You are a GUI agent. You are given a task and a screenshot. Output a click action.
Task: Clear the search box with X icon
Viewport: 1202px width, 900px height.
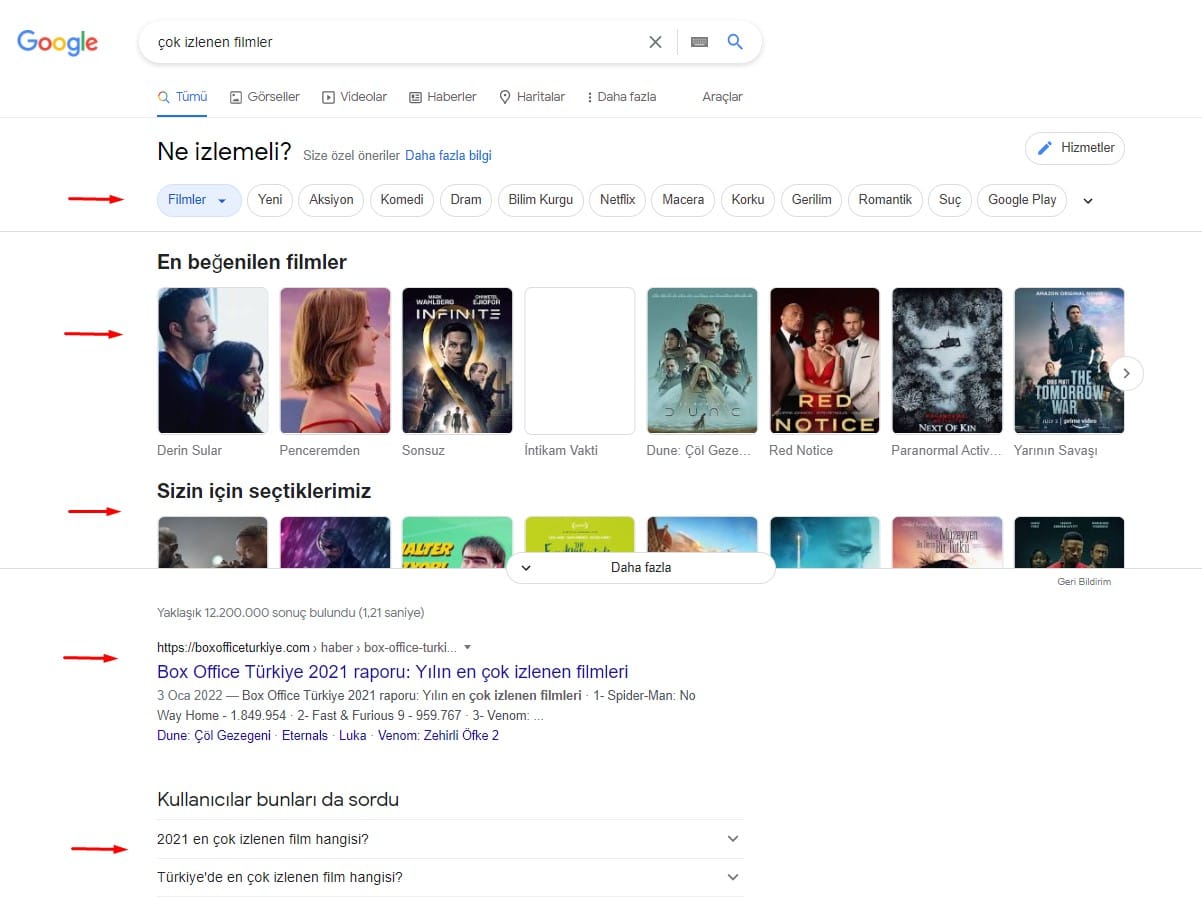coord(655,42)
